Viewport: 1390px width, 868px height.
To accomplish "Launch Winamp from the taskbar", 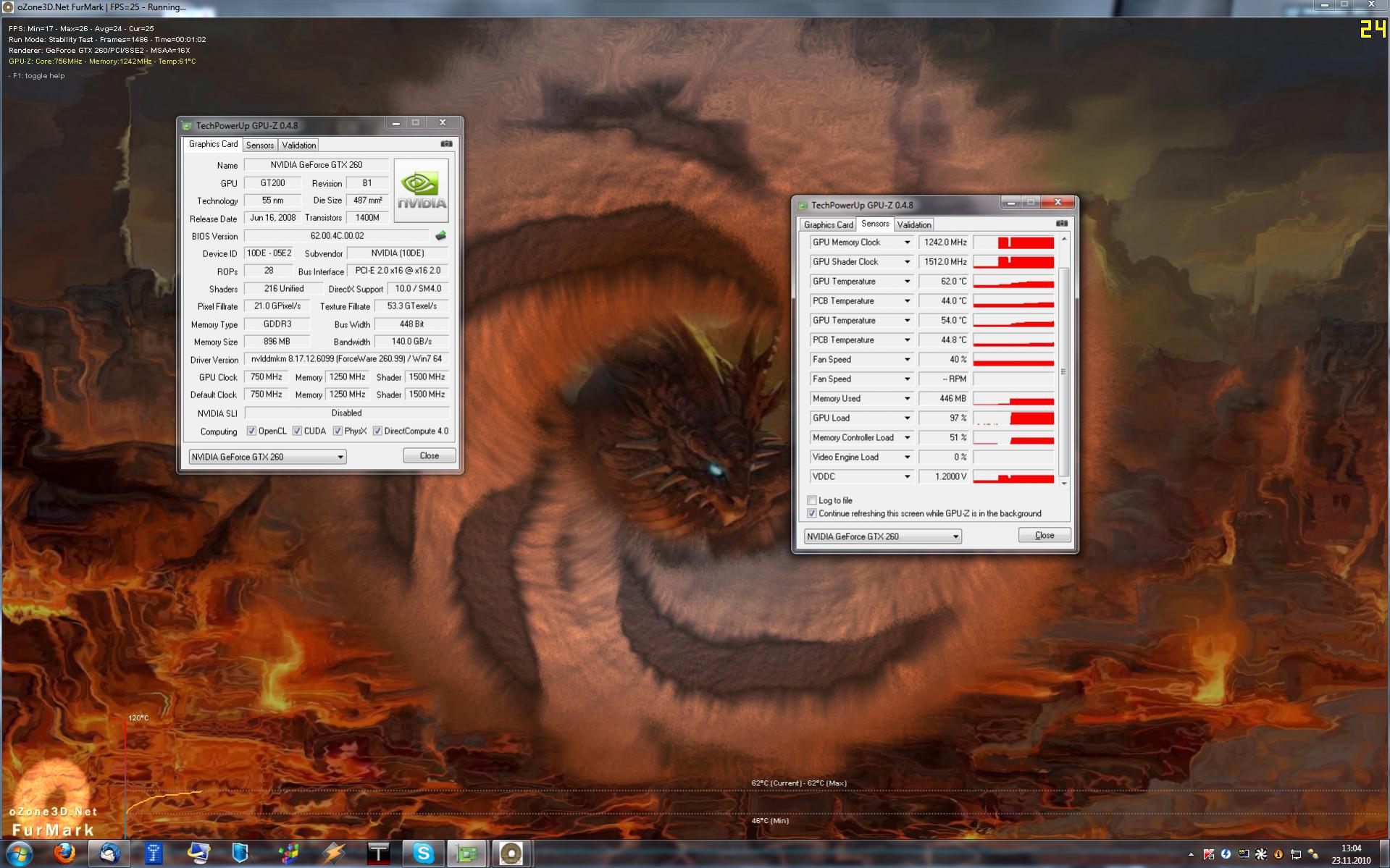I will coord(333,854).
